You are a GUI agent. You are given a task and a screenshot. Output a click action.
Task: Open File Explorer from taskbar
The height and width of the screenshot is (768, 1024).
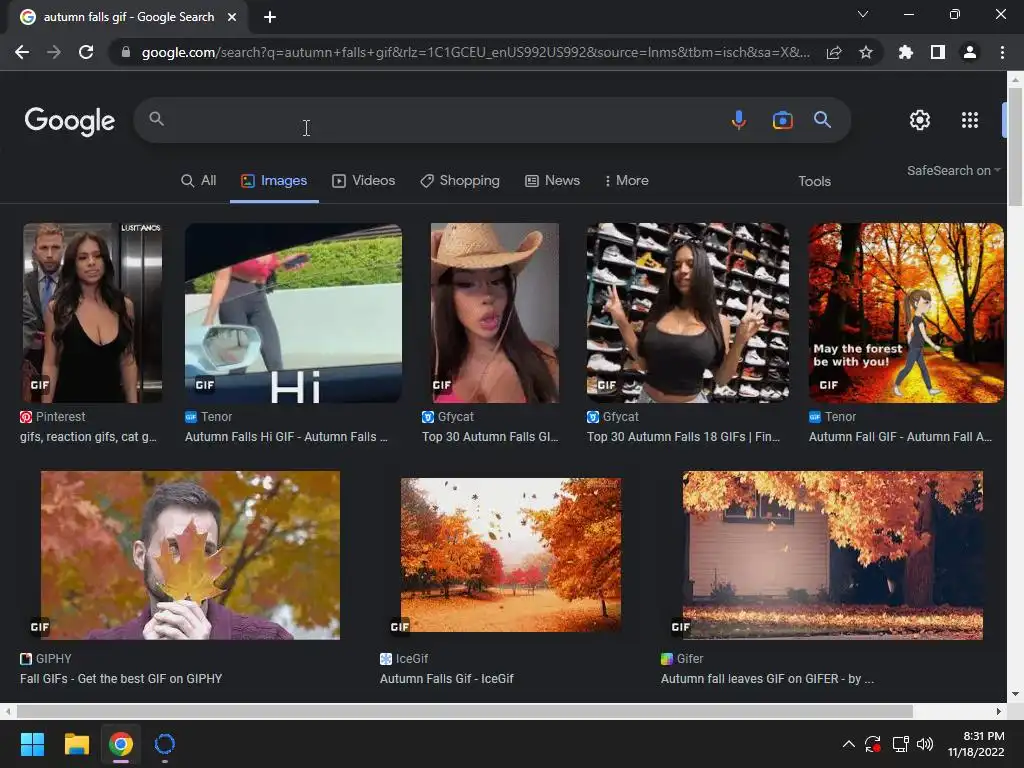(x=76, y=744)
